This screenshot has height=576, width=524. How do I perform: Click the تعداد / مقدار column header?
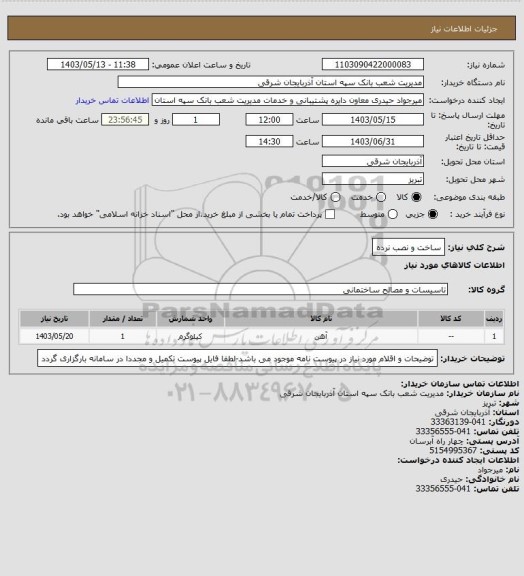123,318
